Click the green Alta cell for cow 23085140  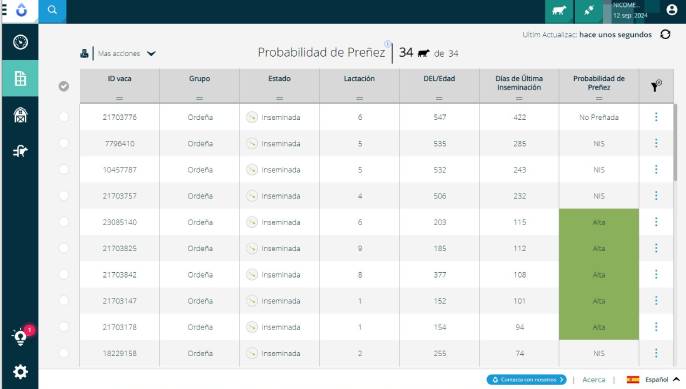[599, 222]
